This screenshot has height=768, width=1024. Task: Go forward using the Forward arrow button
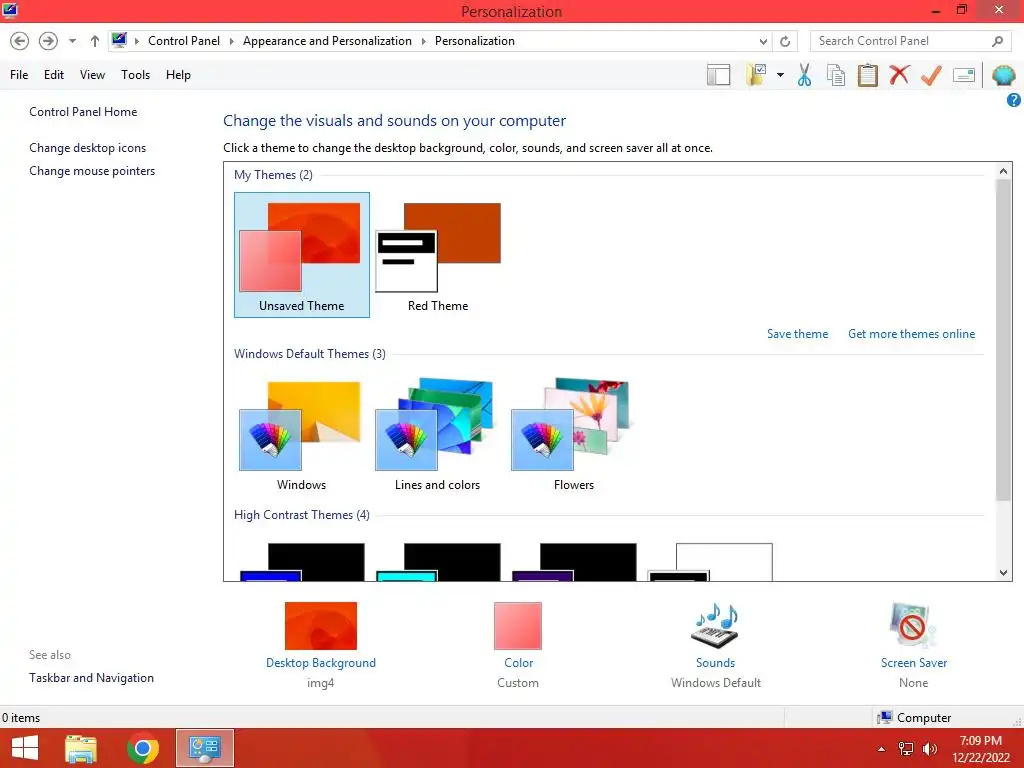coord(48,41)
